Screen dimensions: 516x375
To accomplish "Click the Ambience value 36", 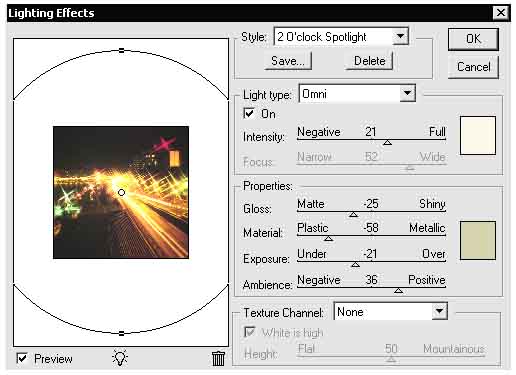I will coord(371,280).
